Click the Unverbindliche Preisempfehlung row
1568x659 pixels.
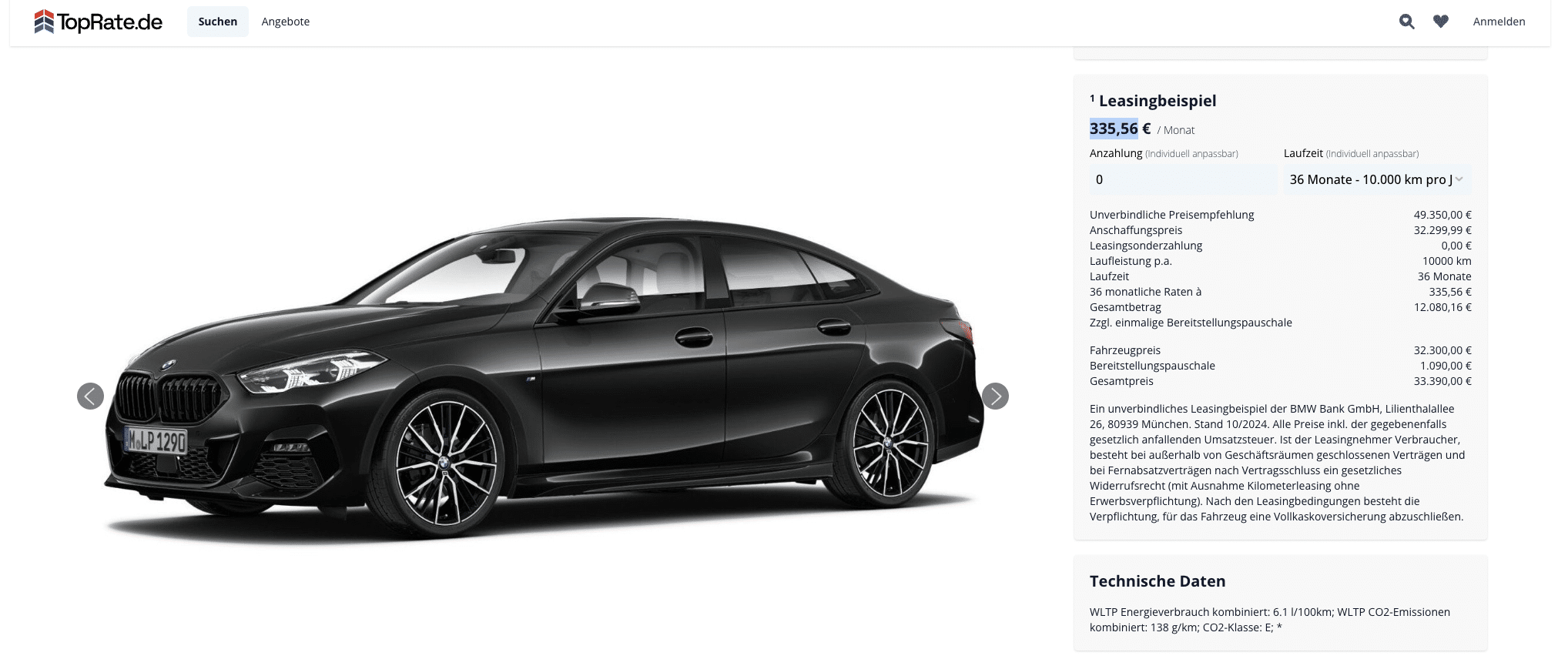(x=1280, y=215)
